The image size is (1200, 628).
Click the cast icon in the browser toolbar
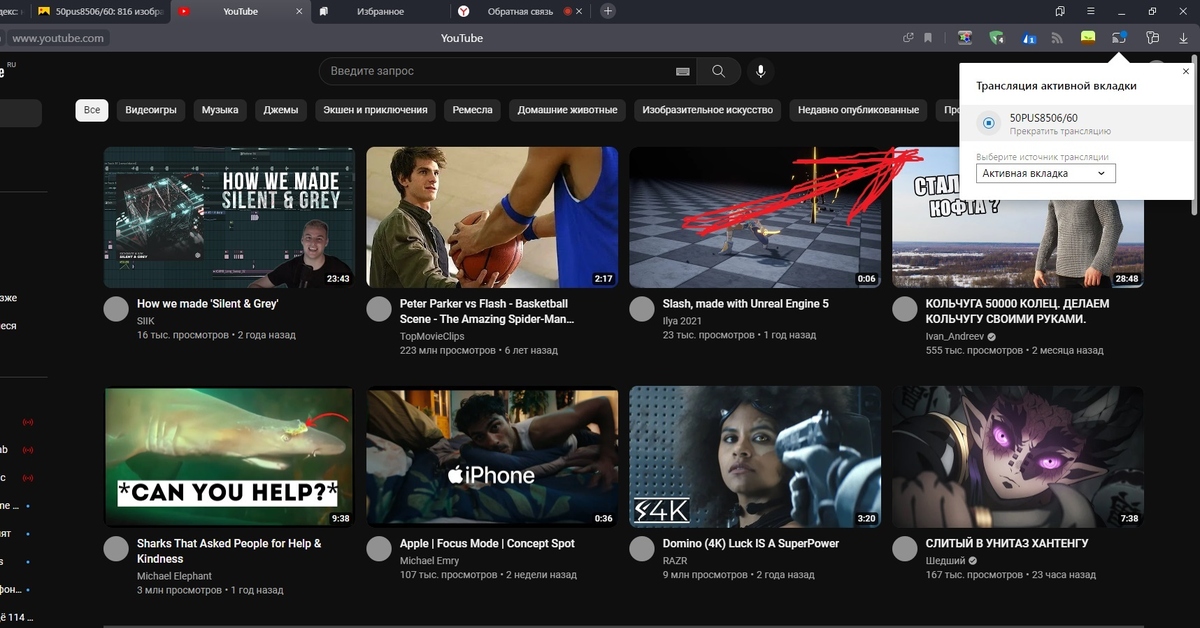(1119, 38)
